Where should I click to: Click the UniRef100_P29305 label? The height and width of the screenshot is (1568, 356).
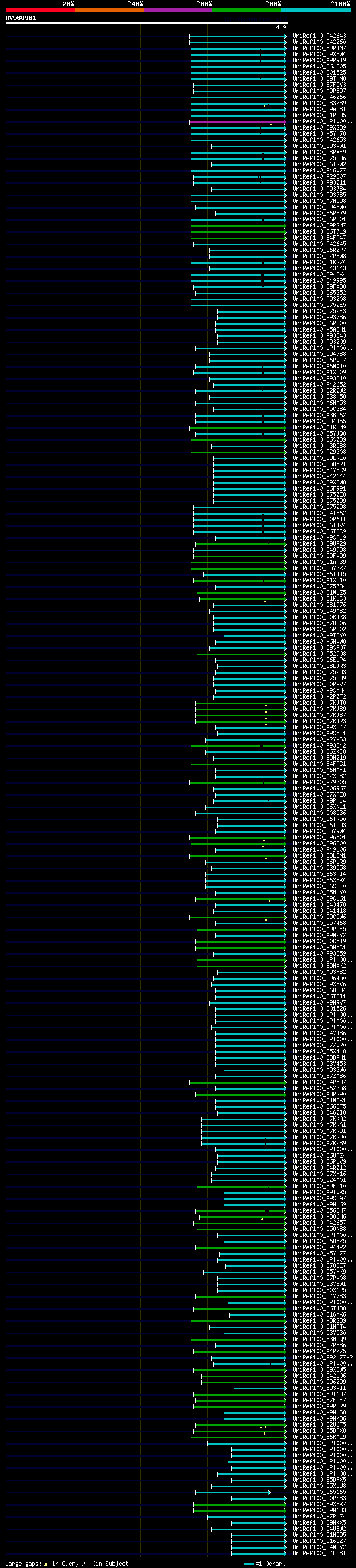tap(319, 783)
